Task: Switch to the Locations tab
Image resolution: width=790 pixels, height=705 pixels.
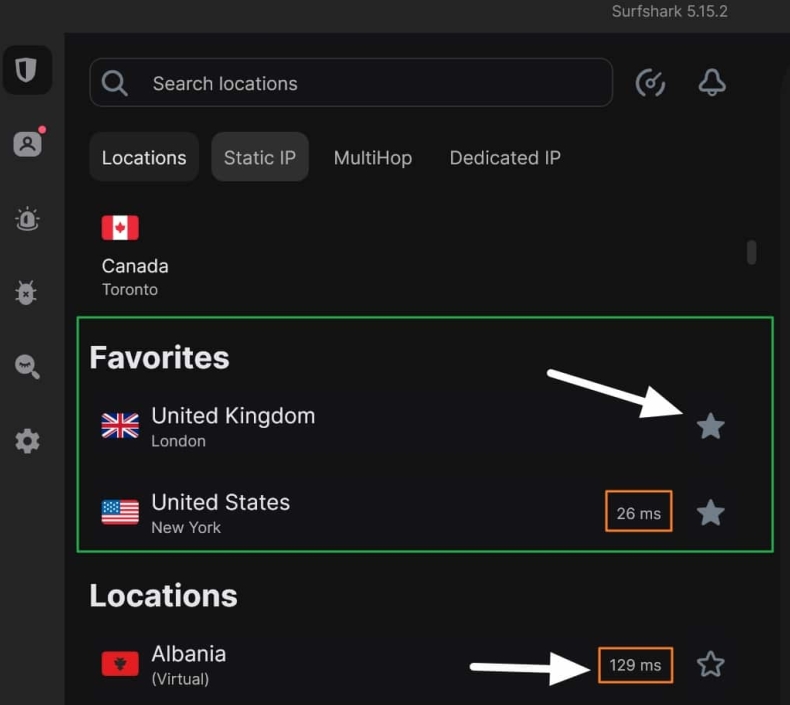Action: point(144,158)
